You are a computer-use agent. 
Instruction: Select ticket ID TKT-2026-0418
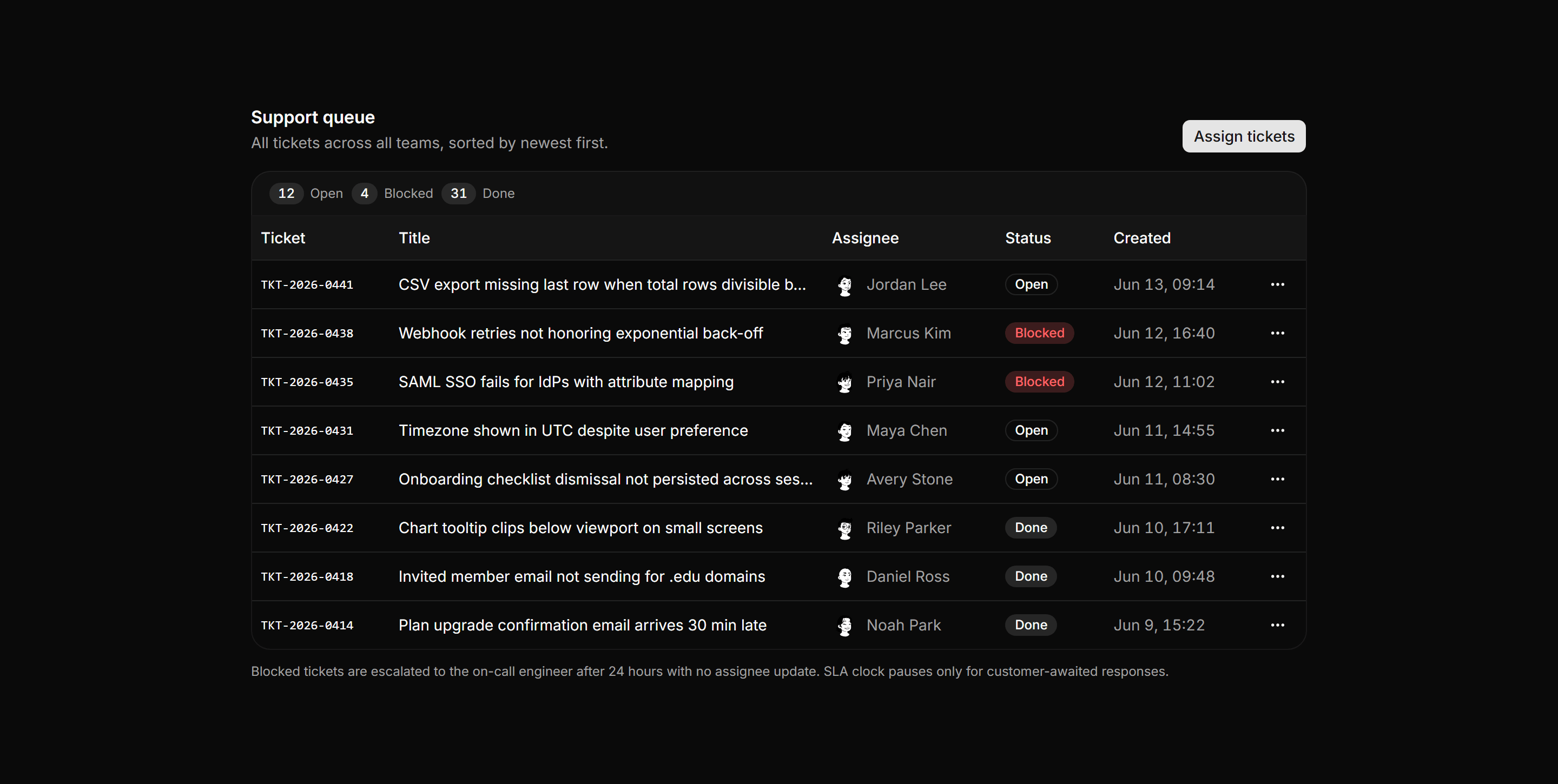307,577
